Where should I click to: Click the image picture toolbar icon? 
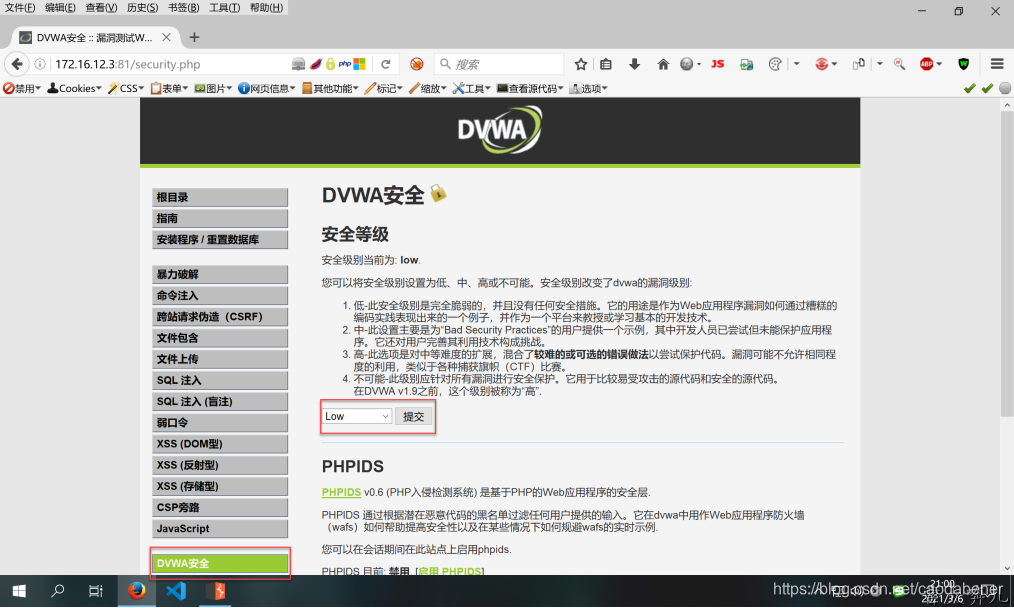(746, 64)
